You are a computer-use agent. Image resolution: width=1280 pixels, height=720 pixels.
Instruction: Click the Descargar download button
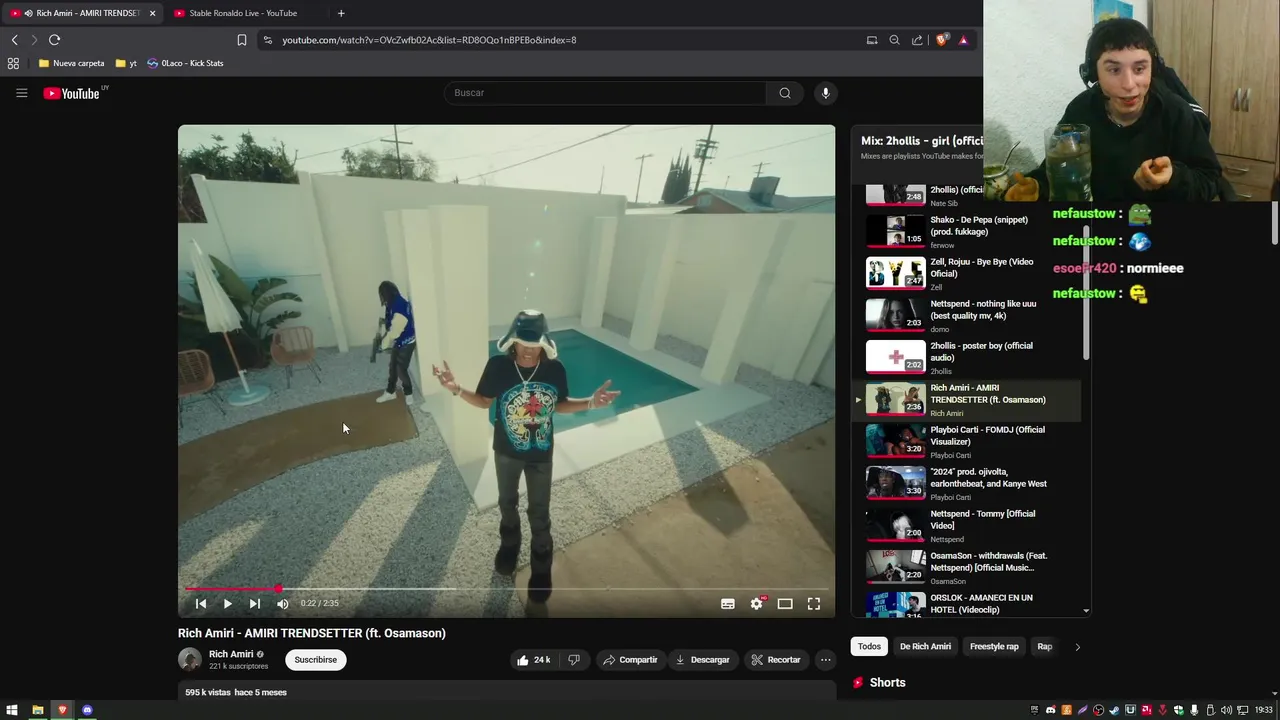coord(702,660)
